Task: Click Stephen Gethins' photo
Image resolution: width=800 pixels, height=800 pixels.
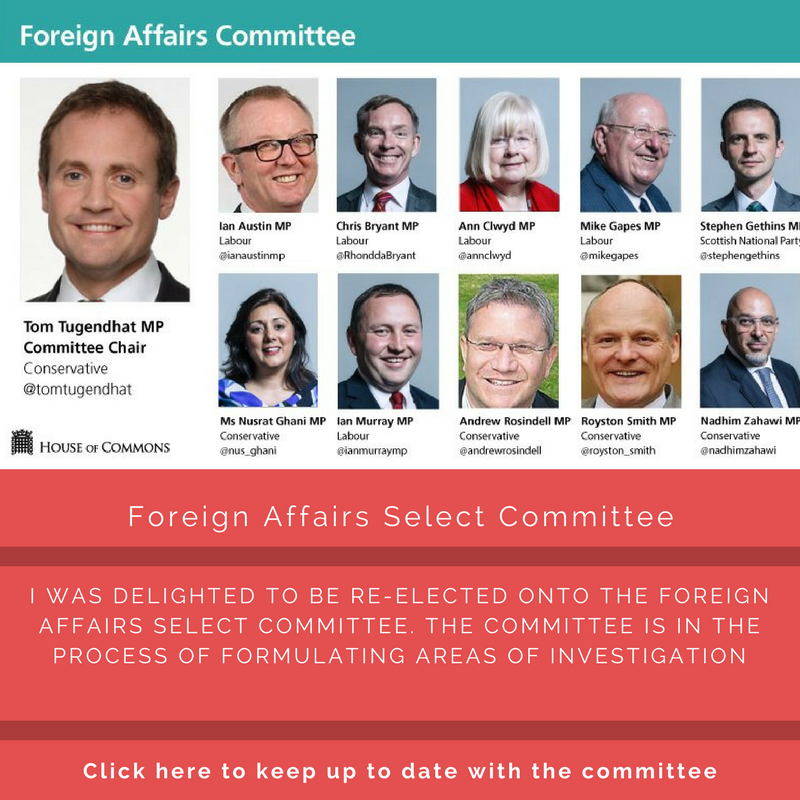Action: tap(750, 145)
